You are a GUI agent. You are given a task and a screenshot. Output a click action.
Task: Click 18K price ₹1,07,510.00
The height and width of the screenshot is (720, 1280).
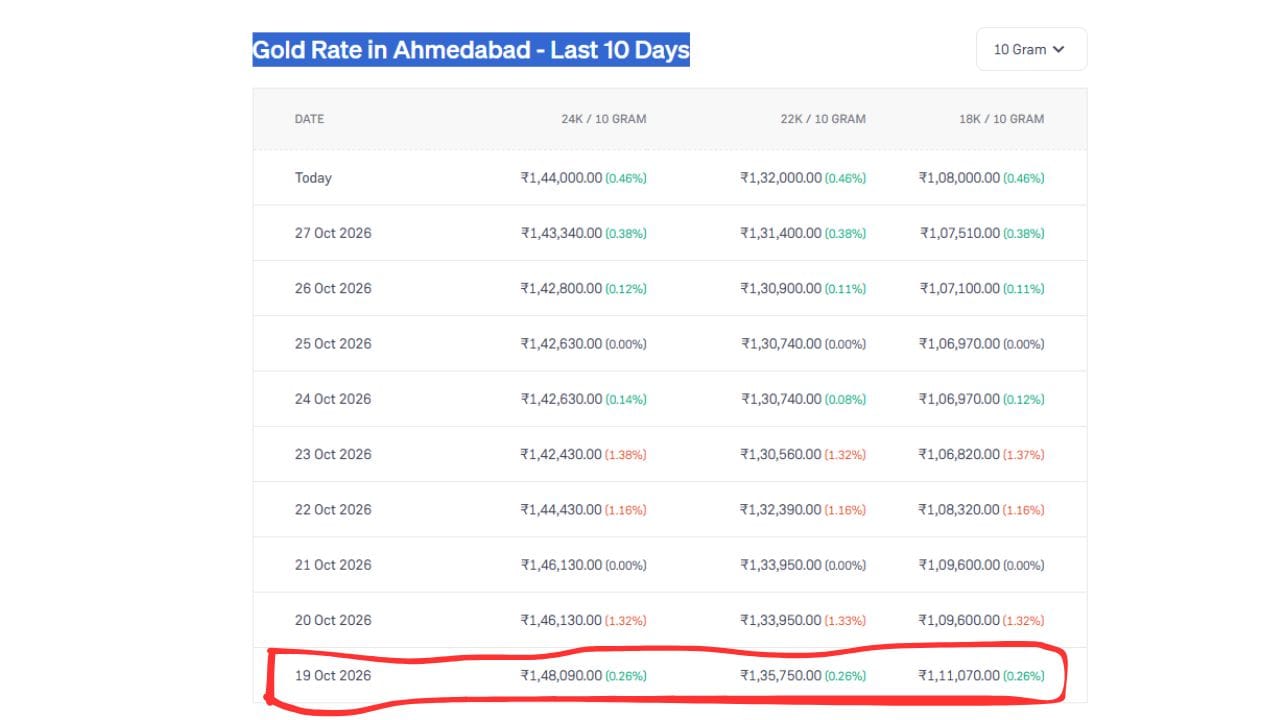pyautogui.click(x=960, y=233)
